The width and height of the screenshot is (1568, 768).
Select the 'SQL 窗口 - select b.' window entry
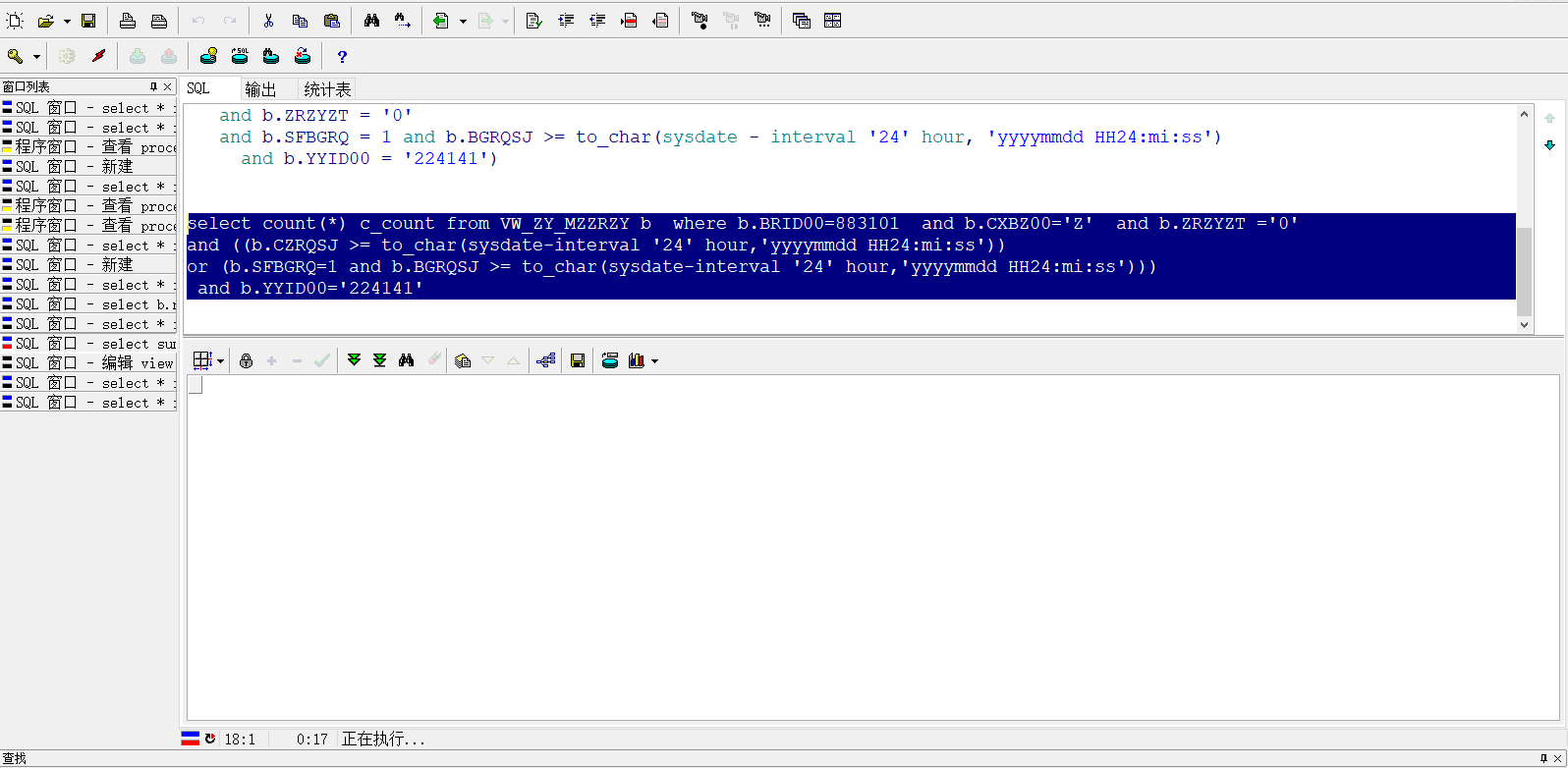point(88,304)
